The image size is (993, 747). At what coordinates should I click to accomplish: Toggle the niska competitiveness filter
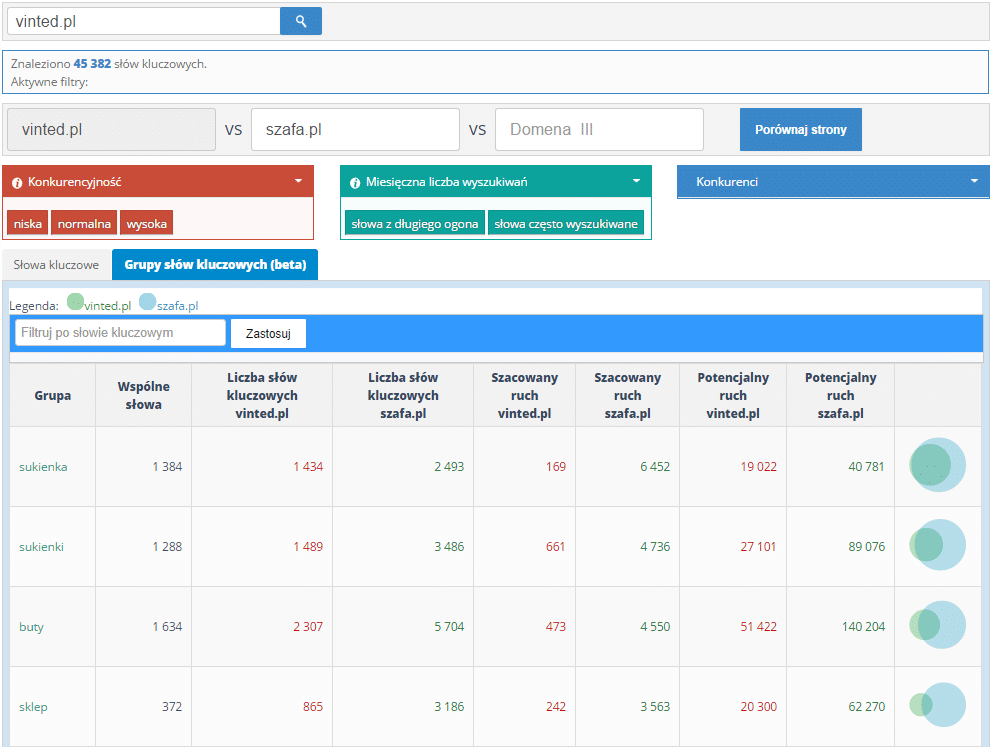click(x=28, y=223)
